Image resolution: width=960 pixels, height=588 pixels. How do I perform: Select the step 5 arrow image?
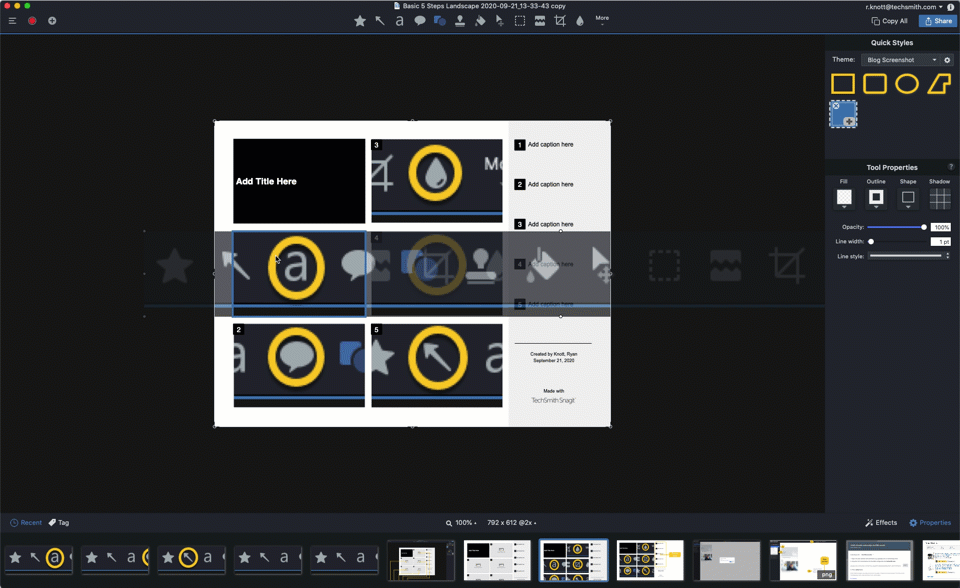coord(437,365)
